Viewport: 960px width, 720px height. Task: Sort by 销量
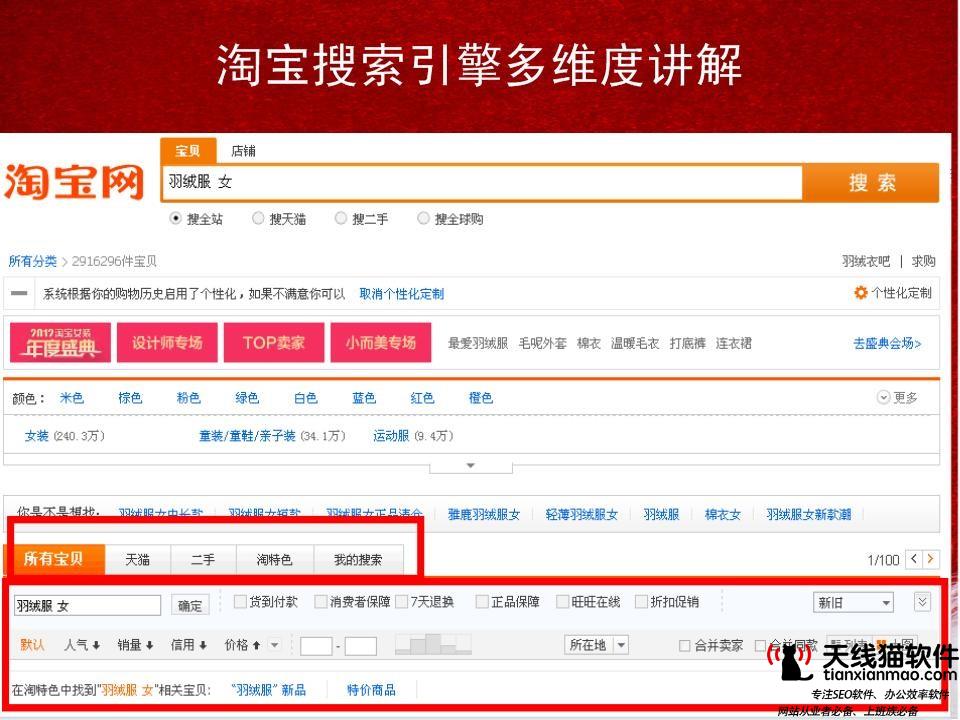point(135,645)
